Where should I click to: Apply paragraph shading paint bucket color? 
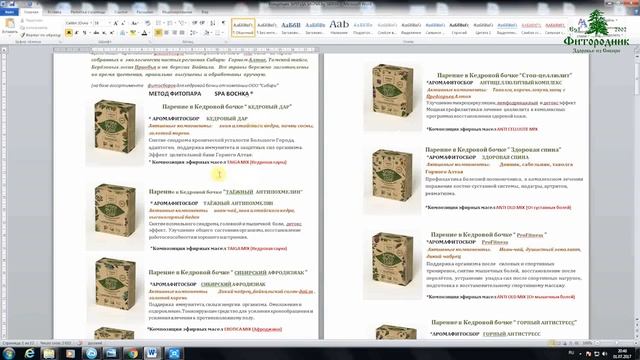tap(207, 33)
